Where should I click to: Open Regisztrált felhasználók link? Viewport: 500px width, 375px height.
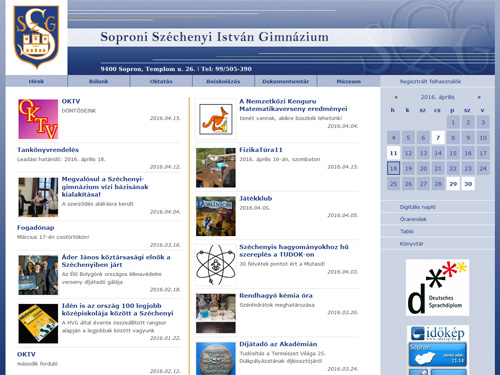[x=430, y=81]
